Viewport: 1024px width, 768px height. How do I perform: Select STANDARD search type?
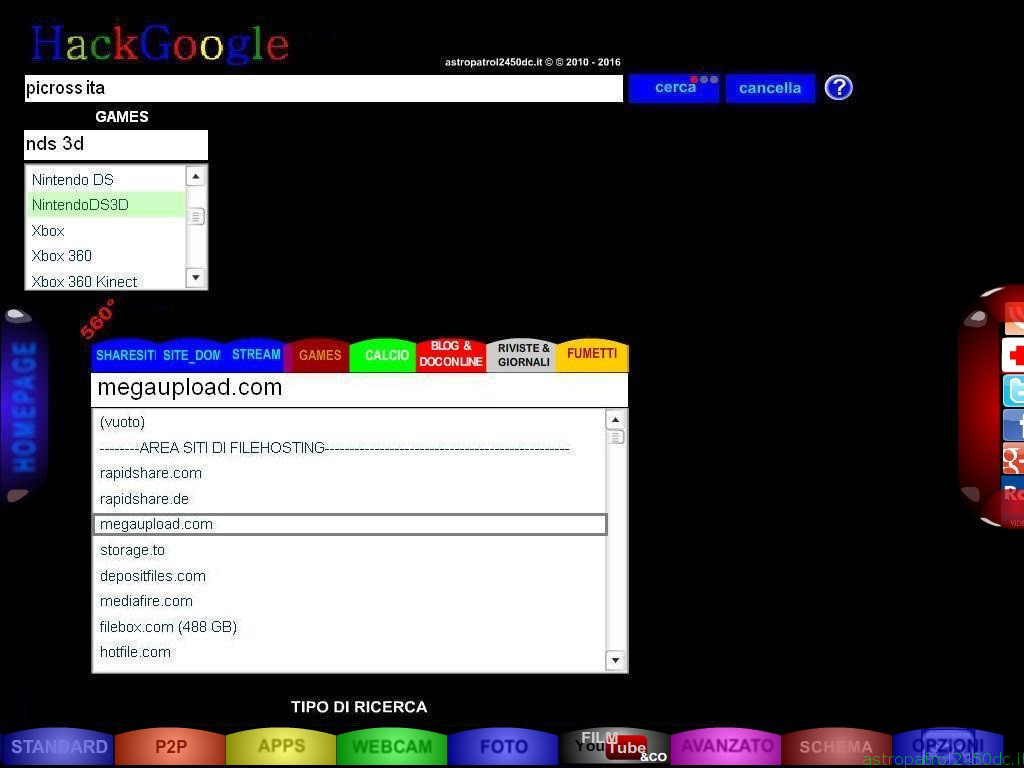58,746
